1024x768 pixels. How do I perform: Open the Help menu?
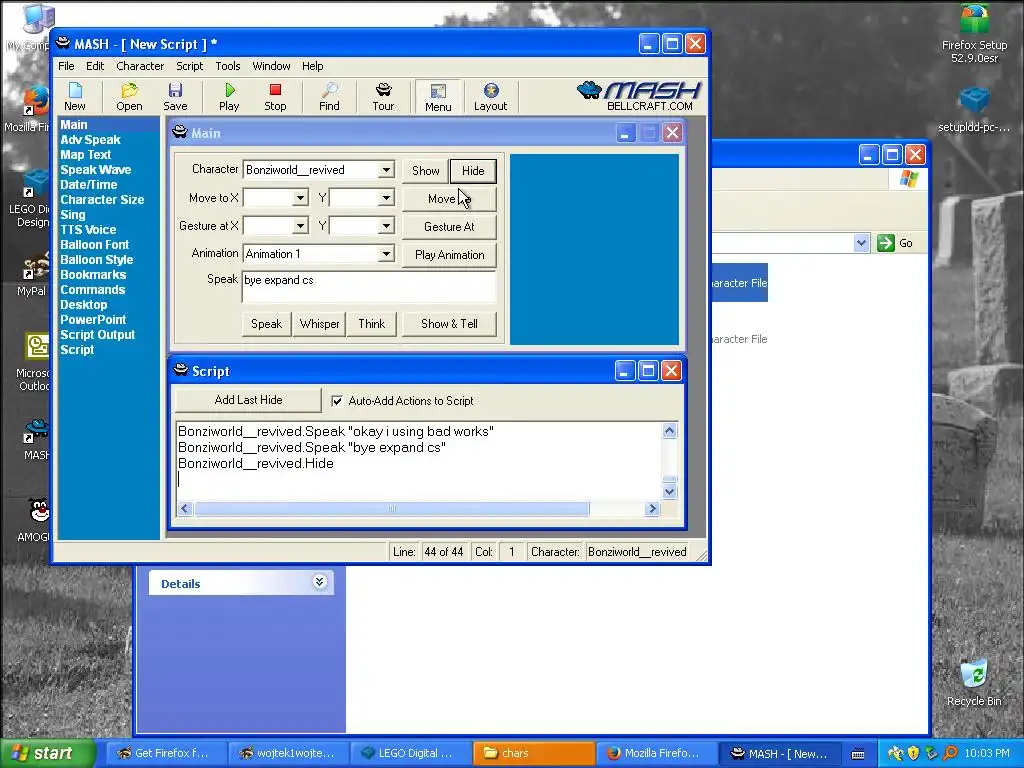312,66
